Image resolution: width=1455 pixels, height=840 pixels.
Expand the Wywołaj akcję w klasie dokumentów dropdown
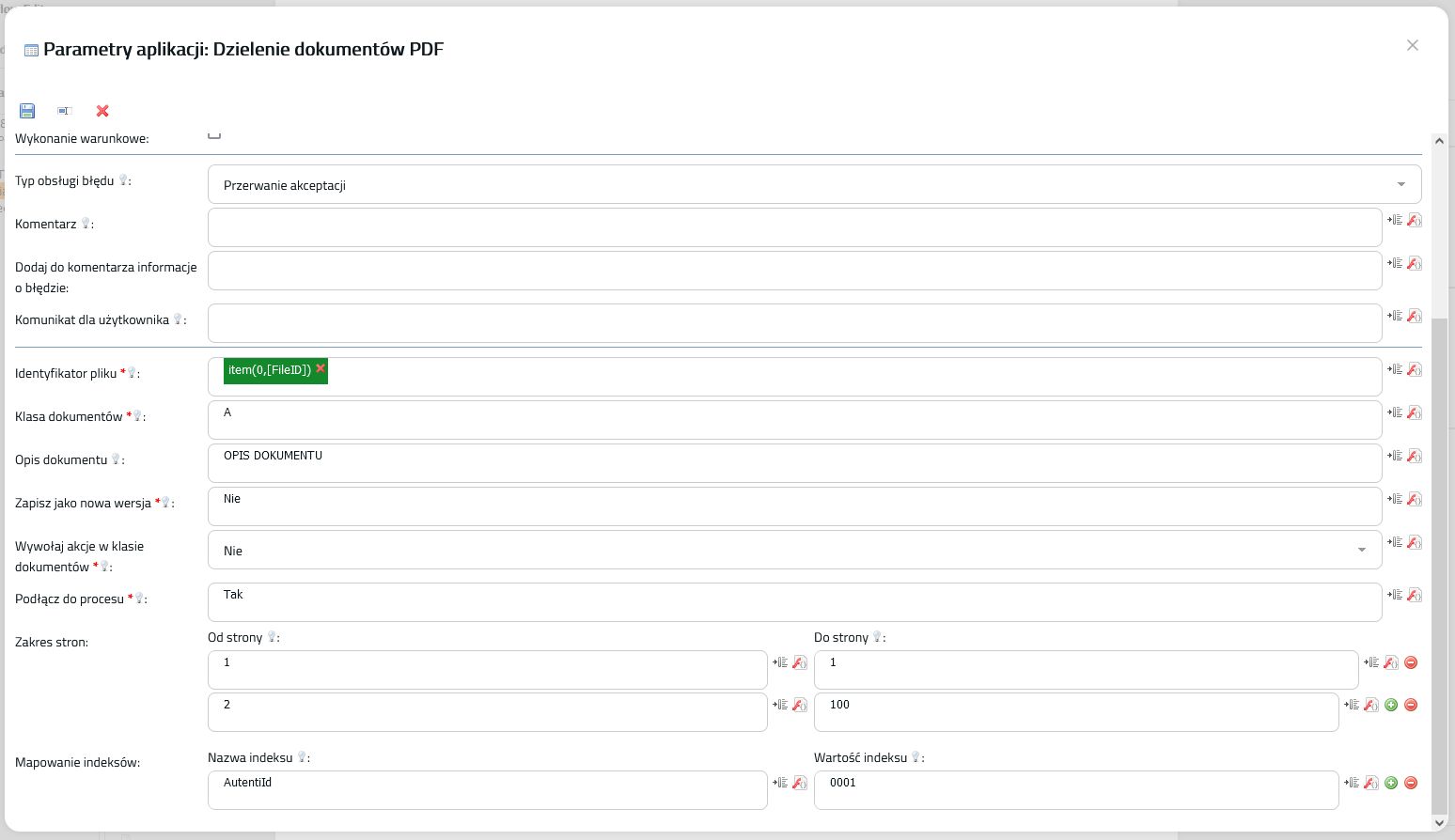click(794, 551)
